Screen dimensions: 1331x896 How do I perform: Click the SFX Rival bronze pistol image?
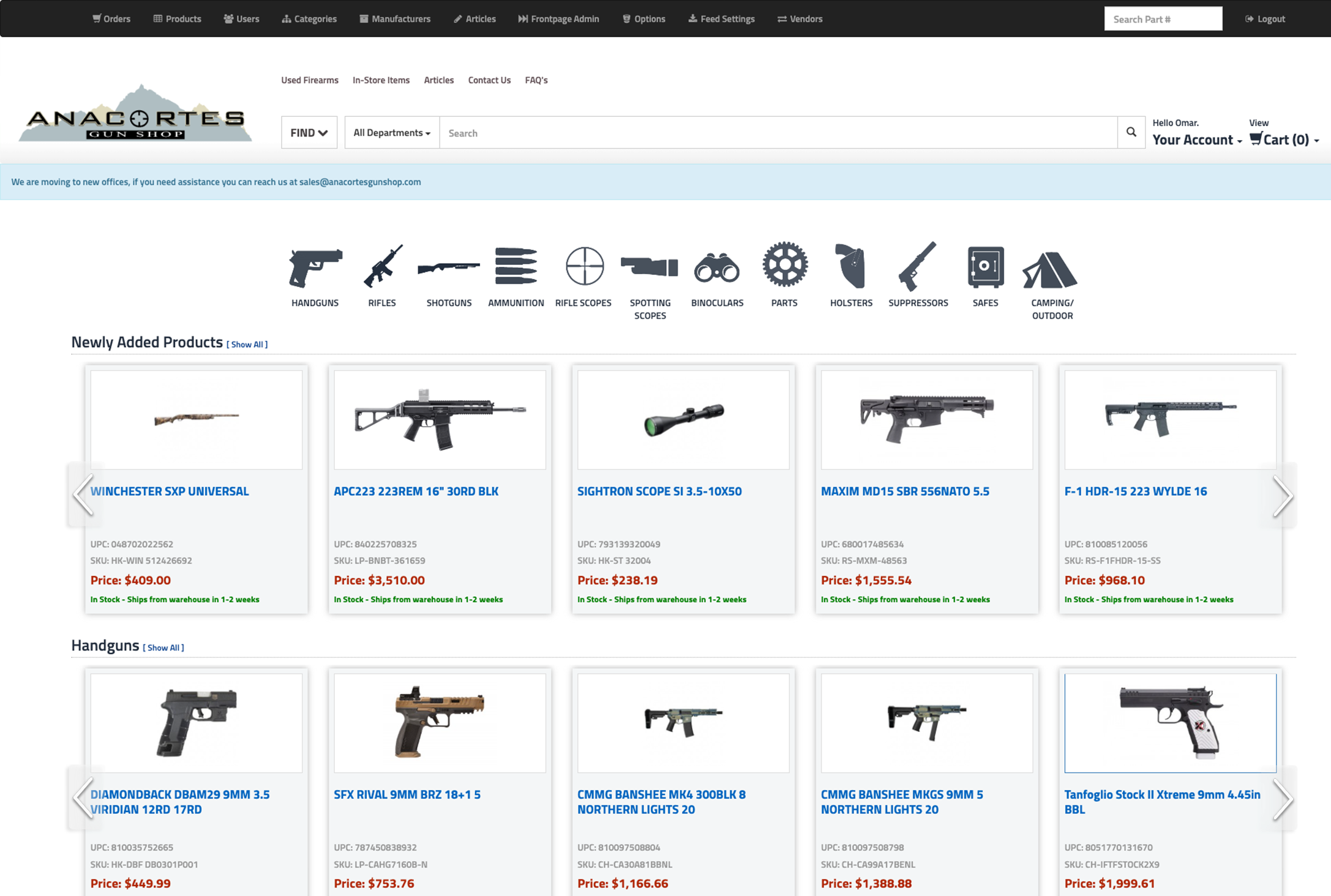(x=440, y=723)
